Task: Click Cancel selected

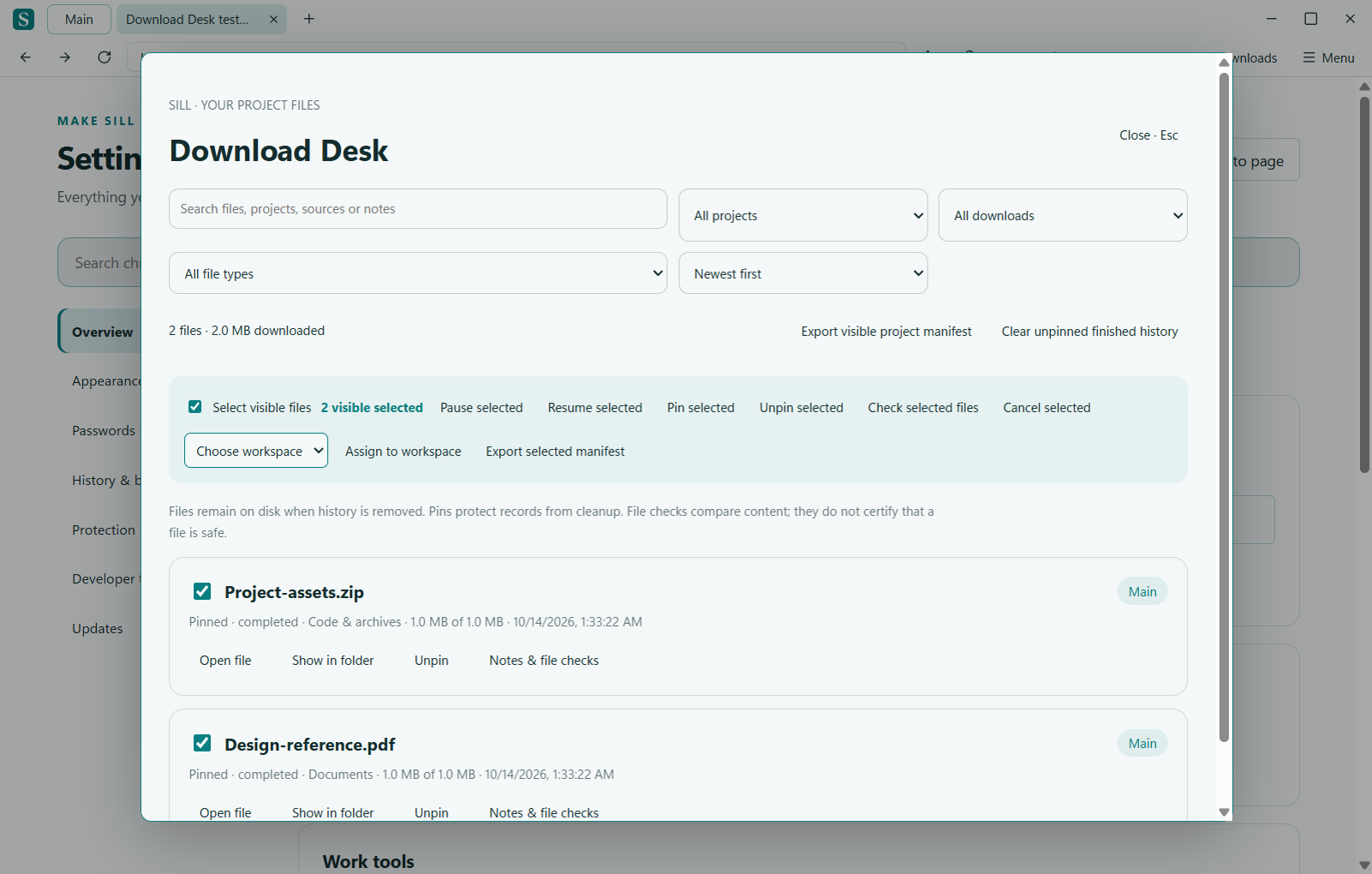Action: pos(1047,408)
